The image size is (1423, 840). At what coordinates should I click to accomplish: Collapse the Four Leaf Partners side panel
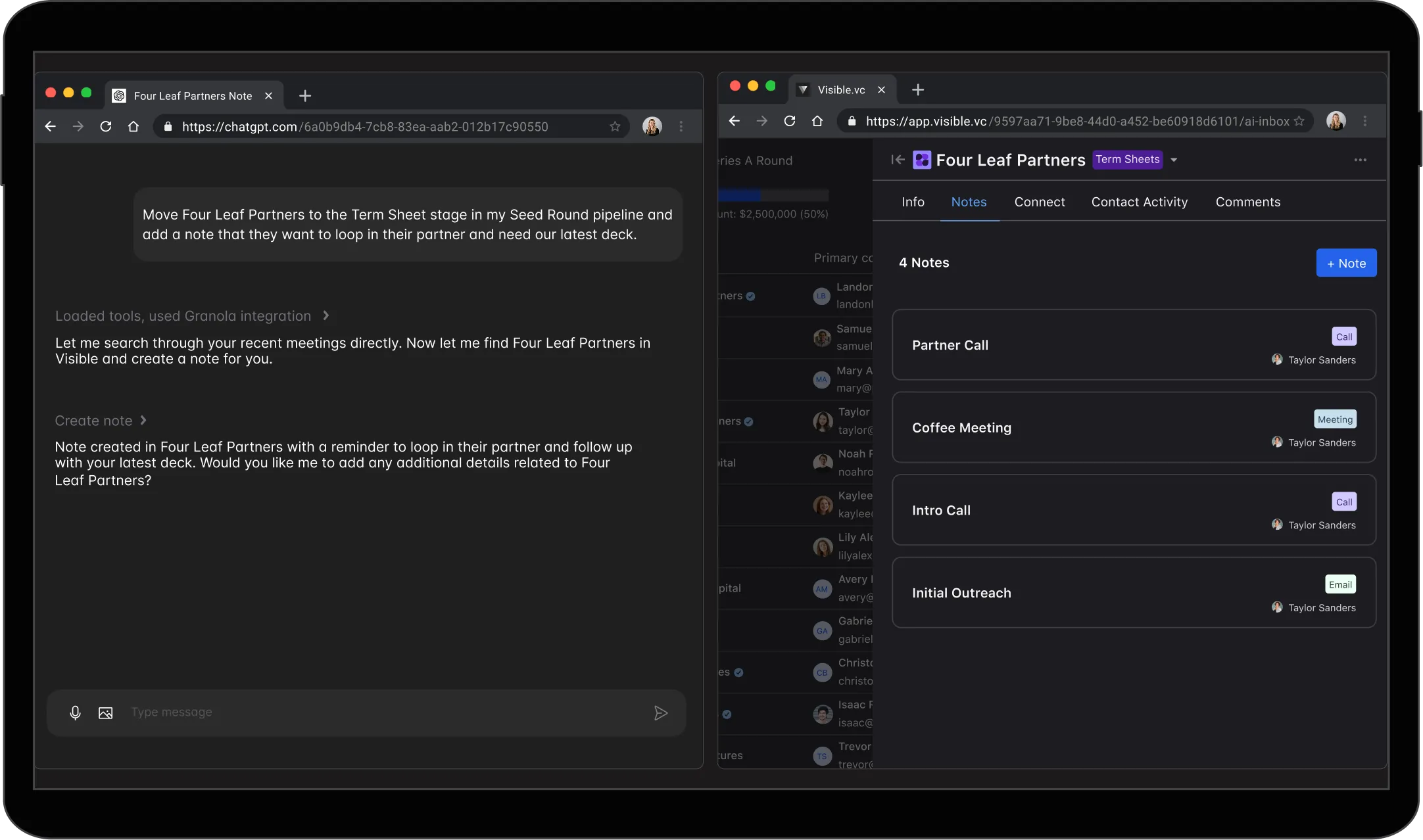pos(898,160)
